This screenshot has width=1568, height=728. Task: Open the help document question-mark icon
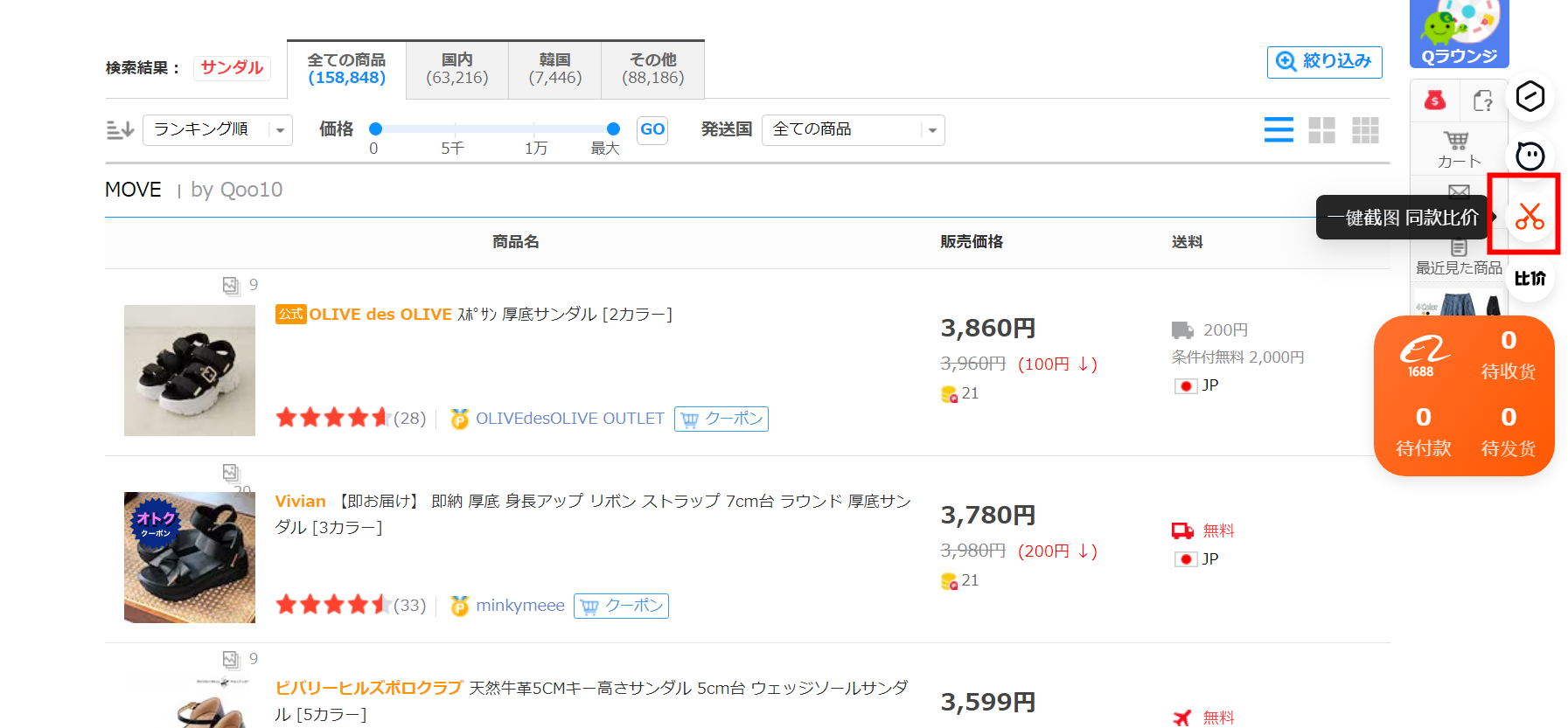click(x=1482, y=101)
